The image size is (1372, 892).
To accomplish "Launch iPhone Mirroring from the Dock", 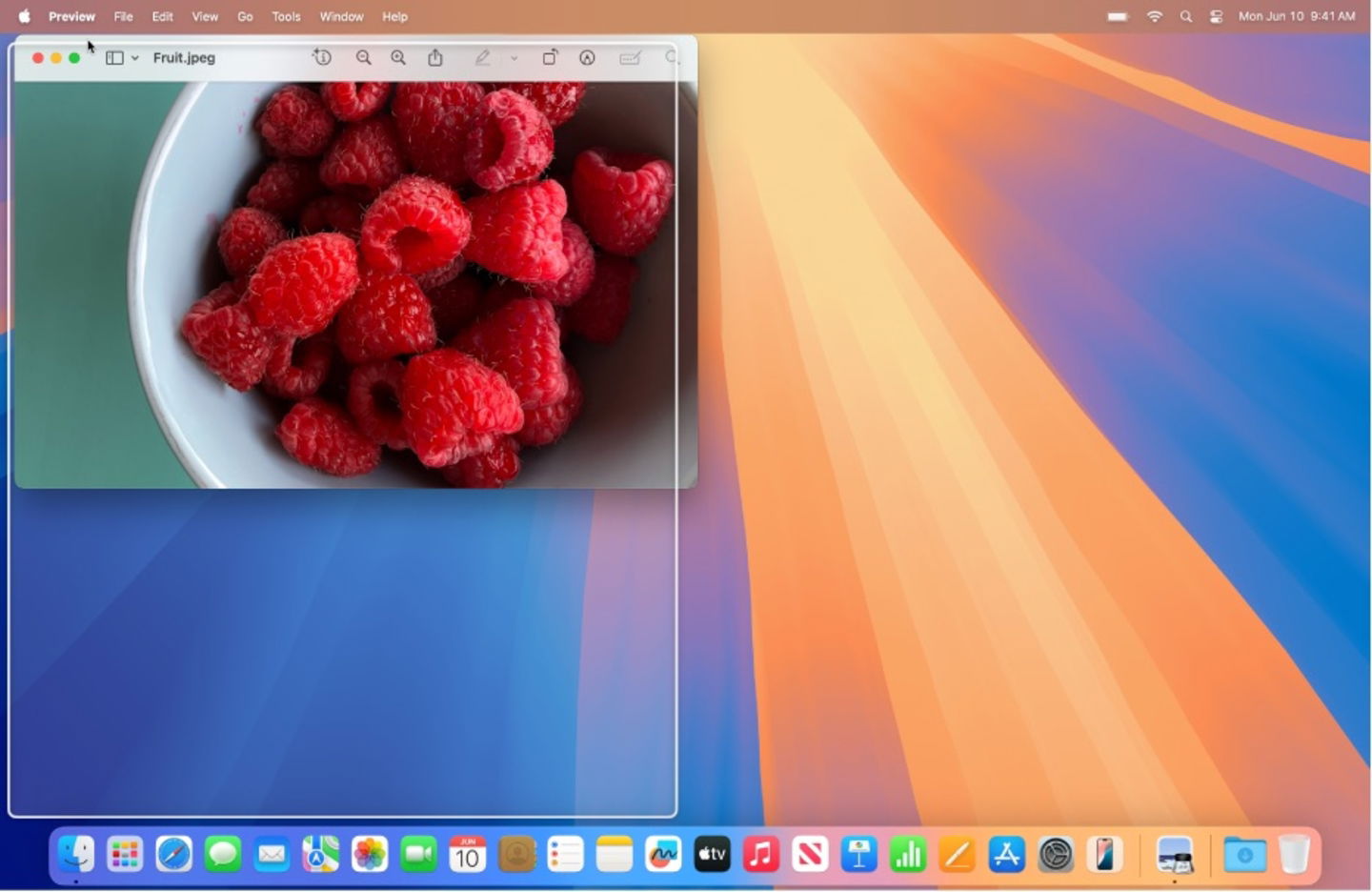I will coord(1104,854).
